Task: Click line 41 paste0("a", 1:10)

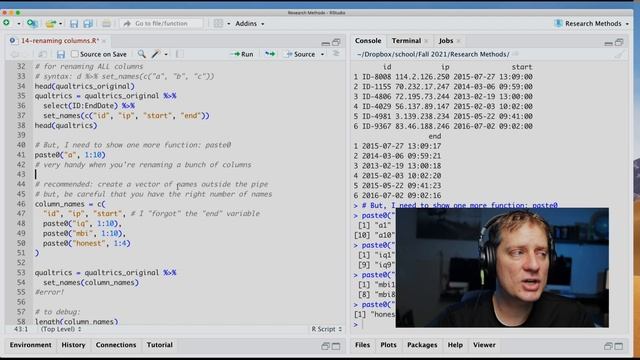Action: point(70,155)
